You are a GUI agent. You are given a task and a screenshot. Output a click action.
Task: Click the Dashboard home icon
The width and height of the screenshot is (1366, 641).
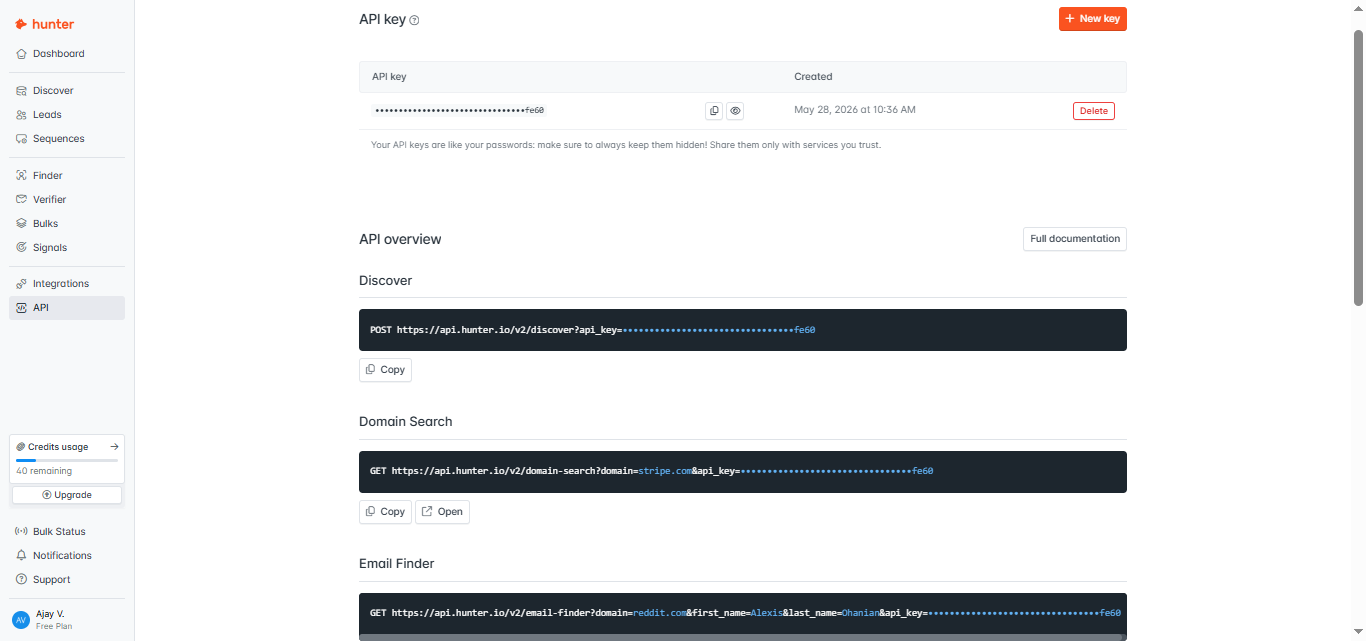coord(22,54)
